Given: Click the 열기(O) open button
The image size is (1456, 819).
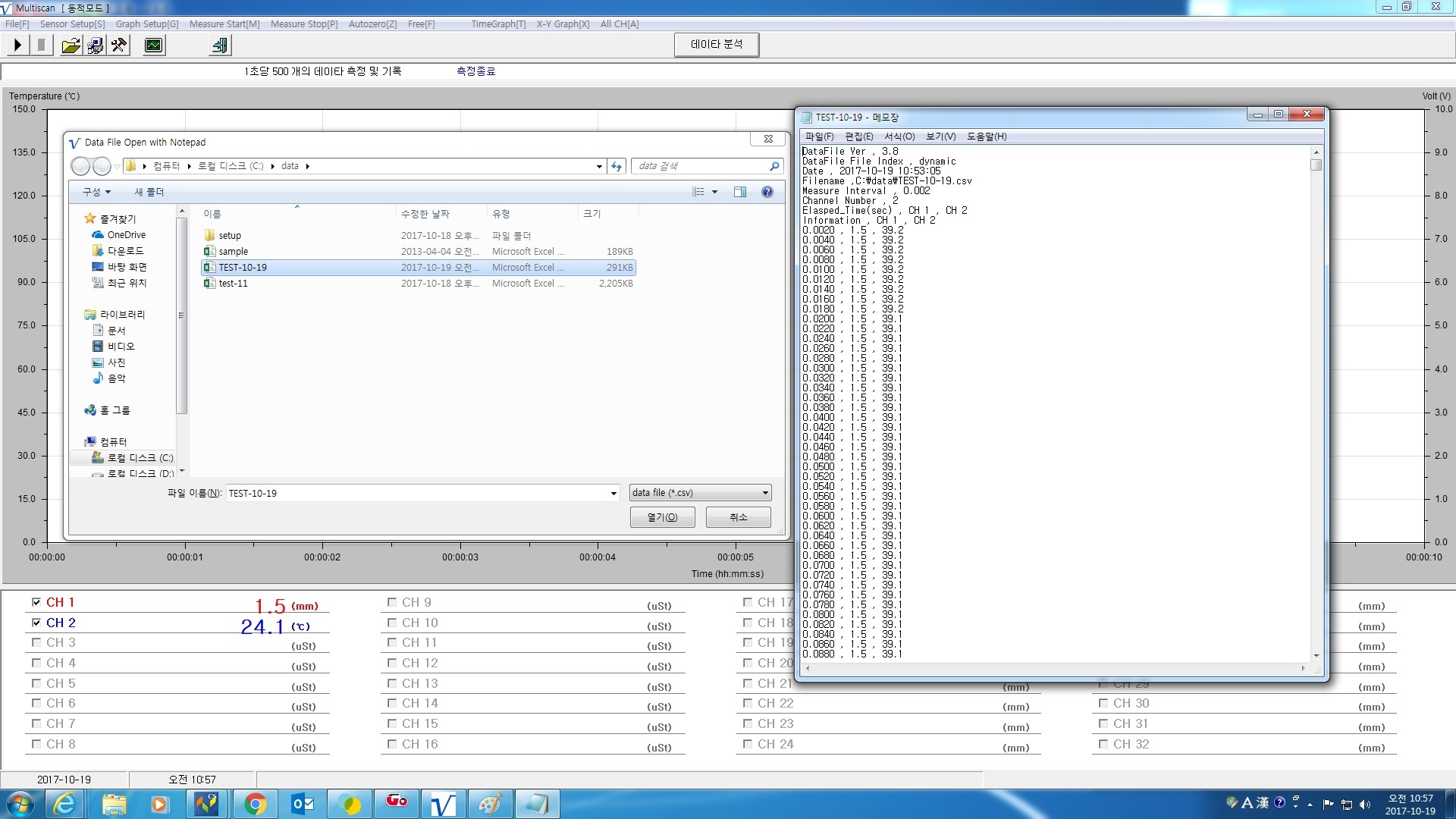Looking at the screenshot, I should pos(662,517).
